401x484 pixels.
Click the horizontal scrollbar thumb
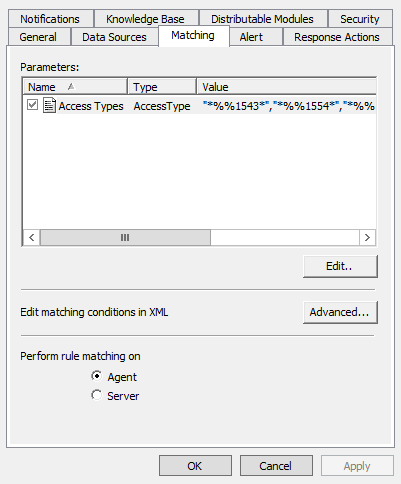click(125, 238)
